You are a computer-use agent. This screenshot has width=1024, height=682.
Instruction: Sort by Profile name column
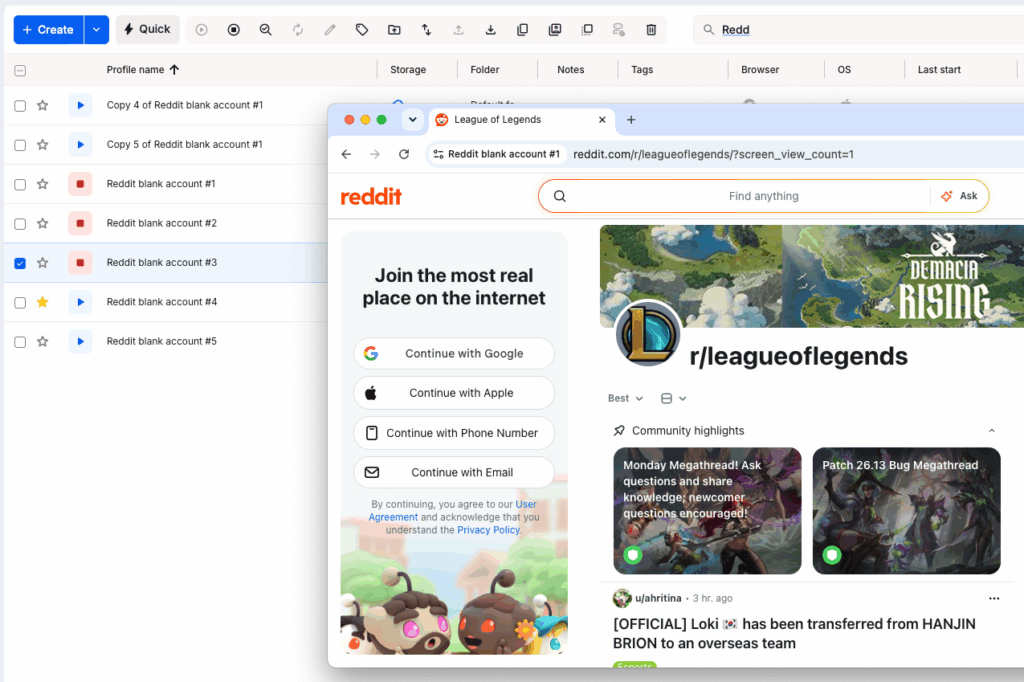pyautogui.click(x=143, y=69)
